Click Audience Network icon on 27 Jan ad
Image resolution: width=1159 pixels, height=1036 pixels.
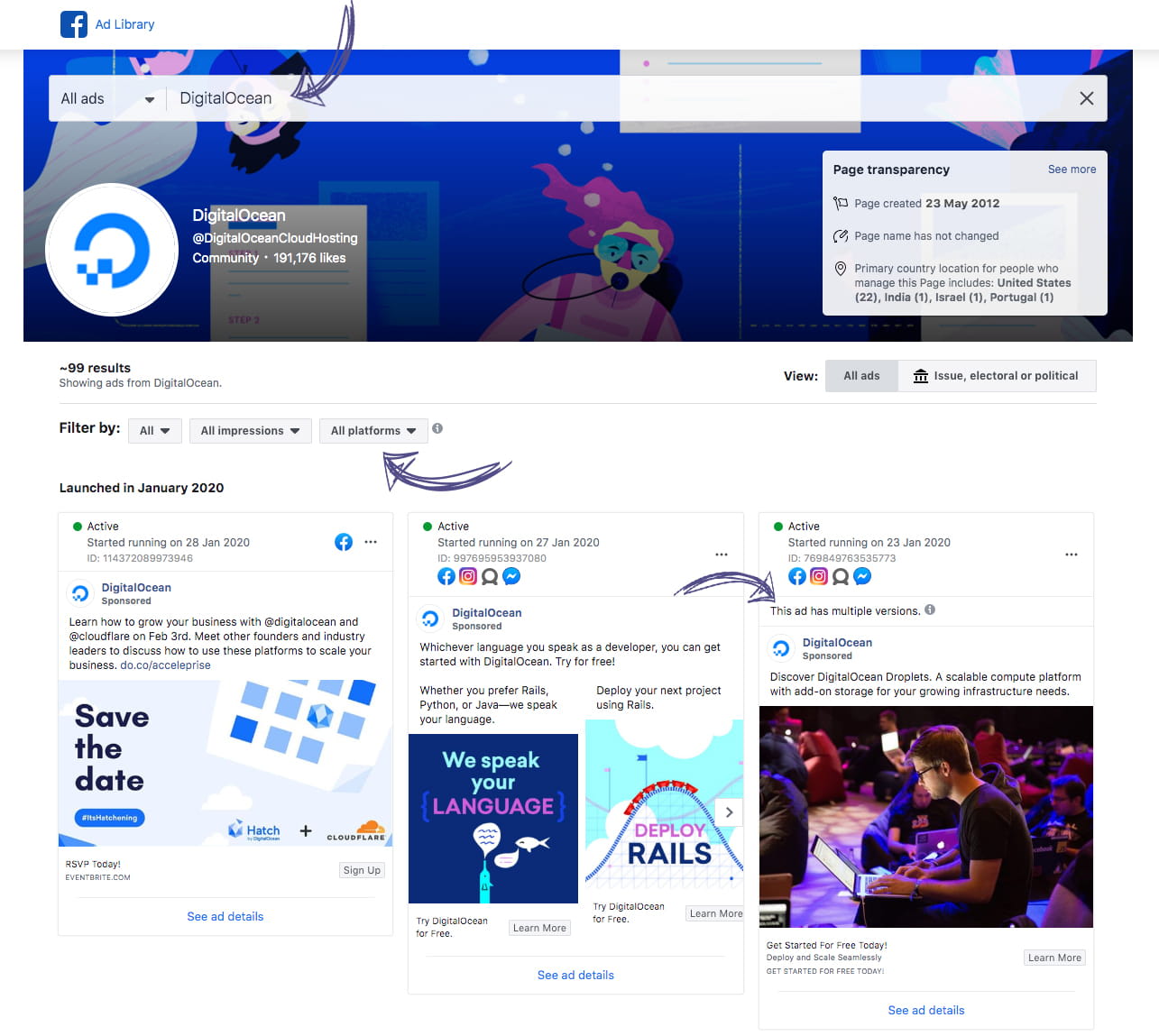490,576
